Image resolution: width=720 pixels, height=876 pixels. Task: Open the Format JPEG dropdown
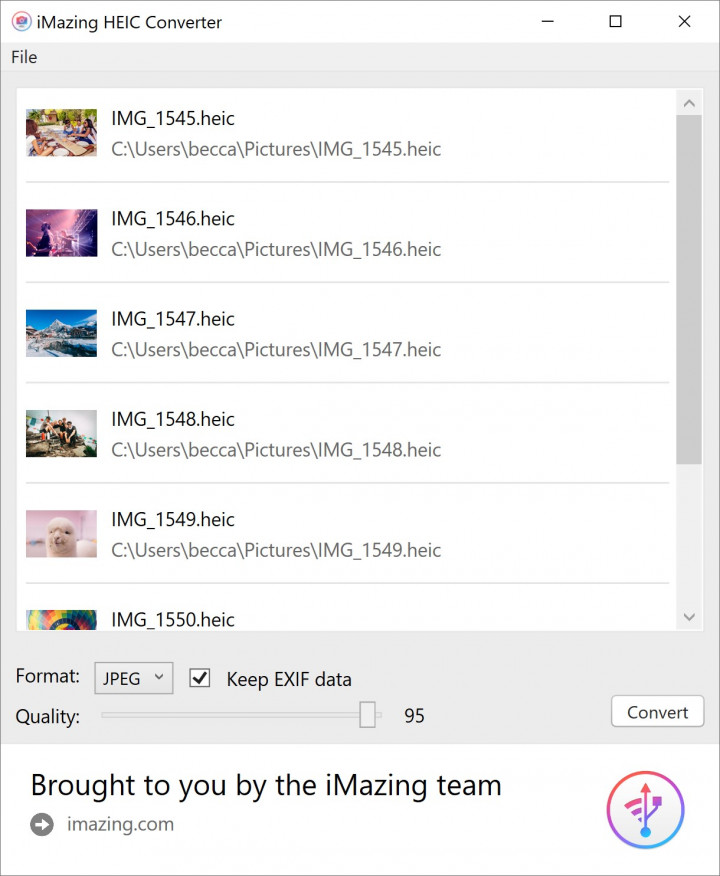pyautogui.click(x=134, y=678)
